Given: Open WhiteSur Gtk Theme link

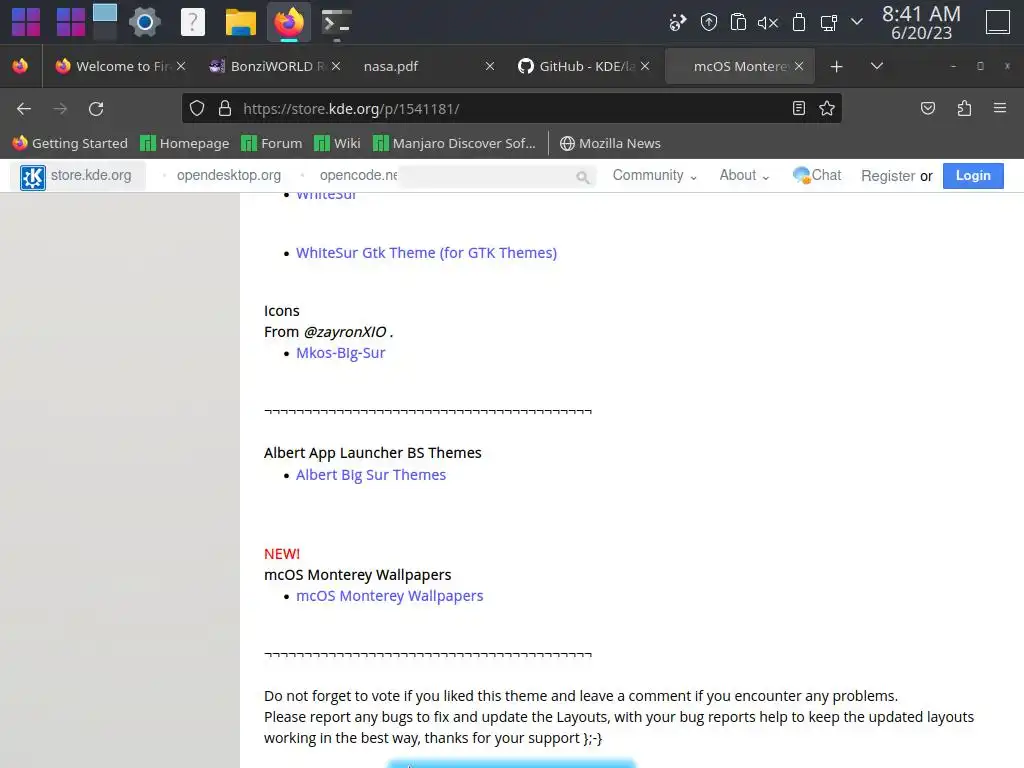Looking at the screenshot, I should (426, 253).
